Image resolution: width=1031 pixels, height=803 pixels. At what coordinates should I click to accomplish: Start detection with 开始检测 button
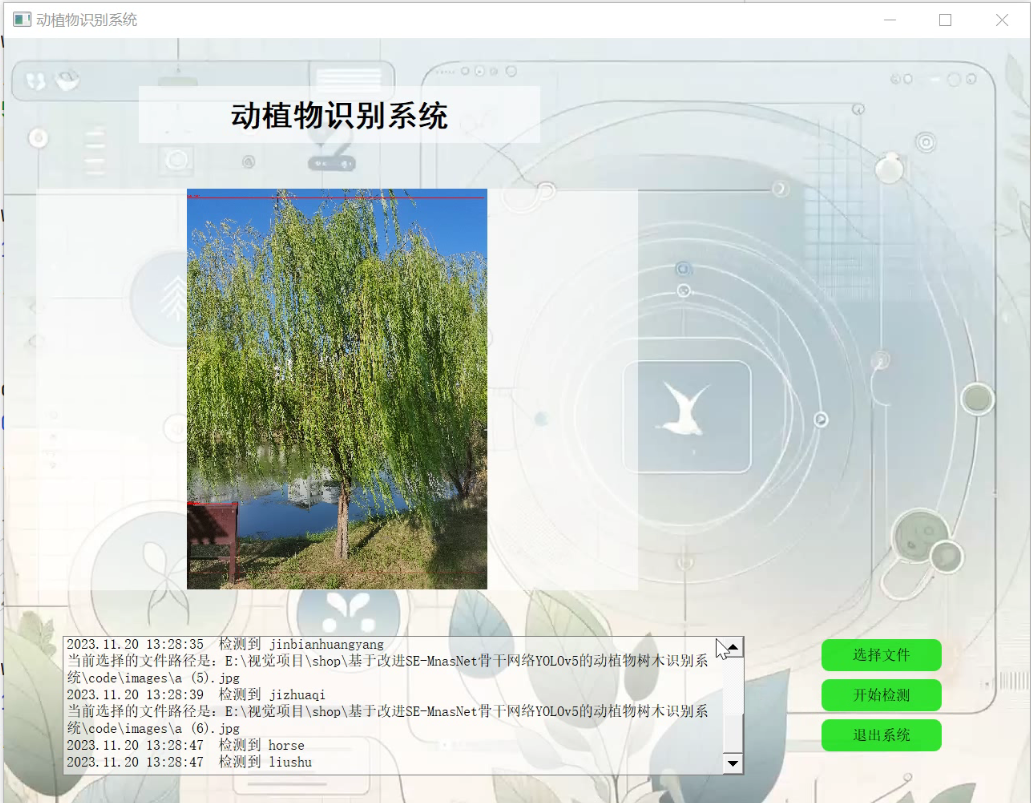pos(881,695)
